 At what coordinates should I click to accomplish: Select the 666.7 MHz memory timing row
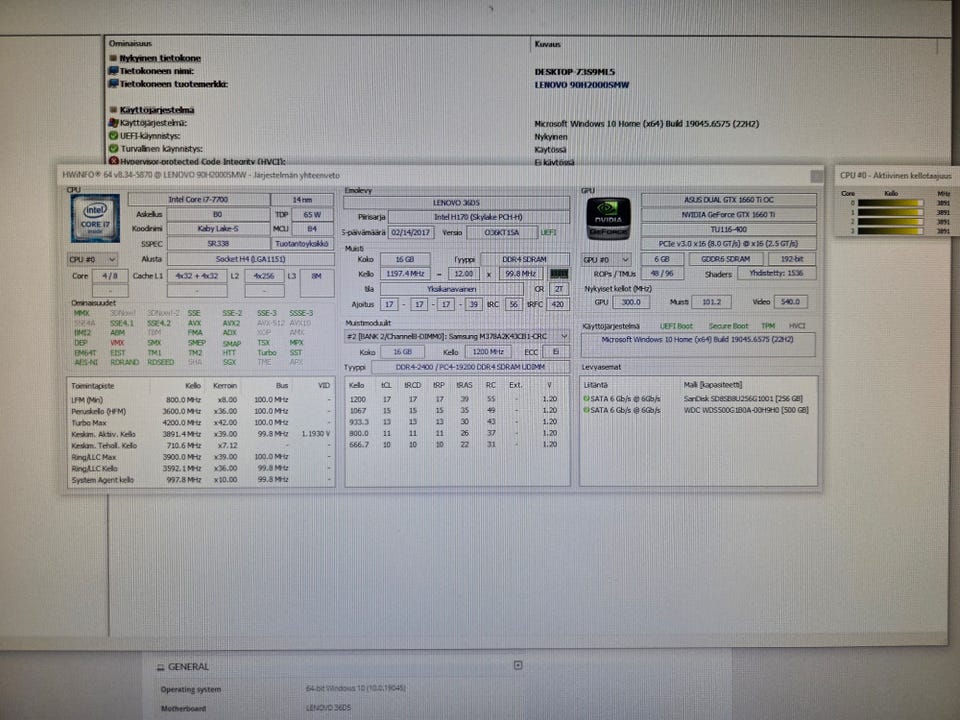click(x=456, y=445)
